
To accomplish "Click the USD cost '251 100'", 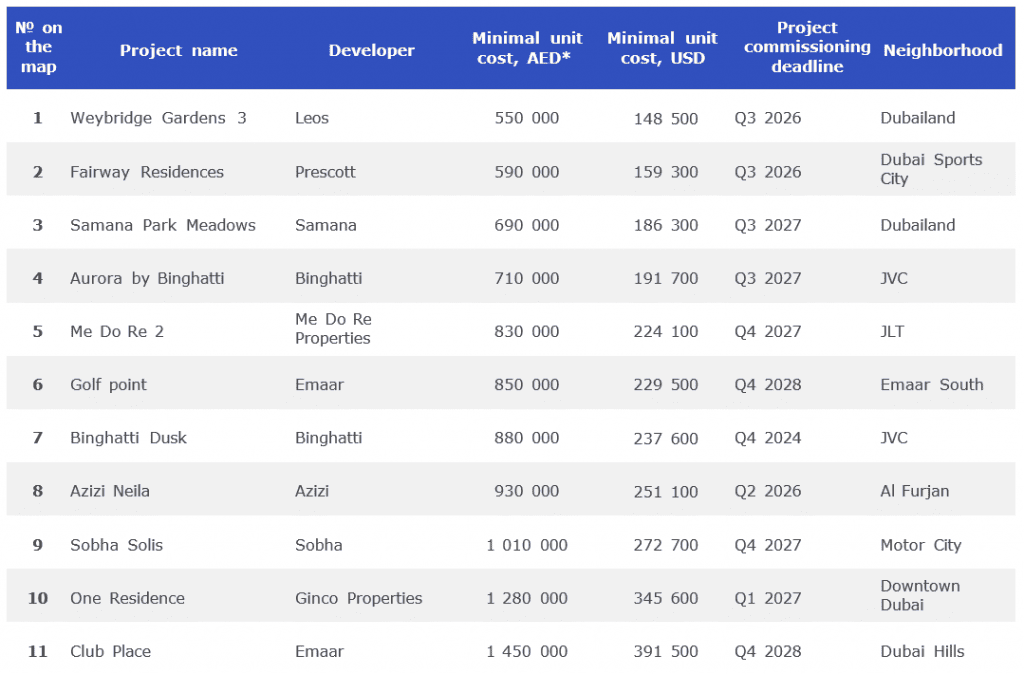I will click(x=665, y=492).
